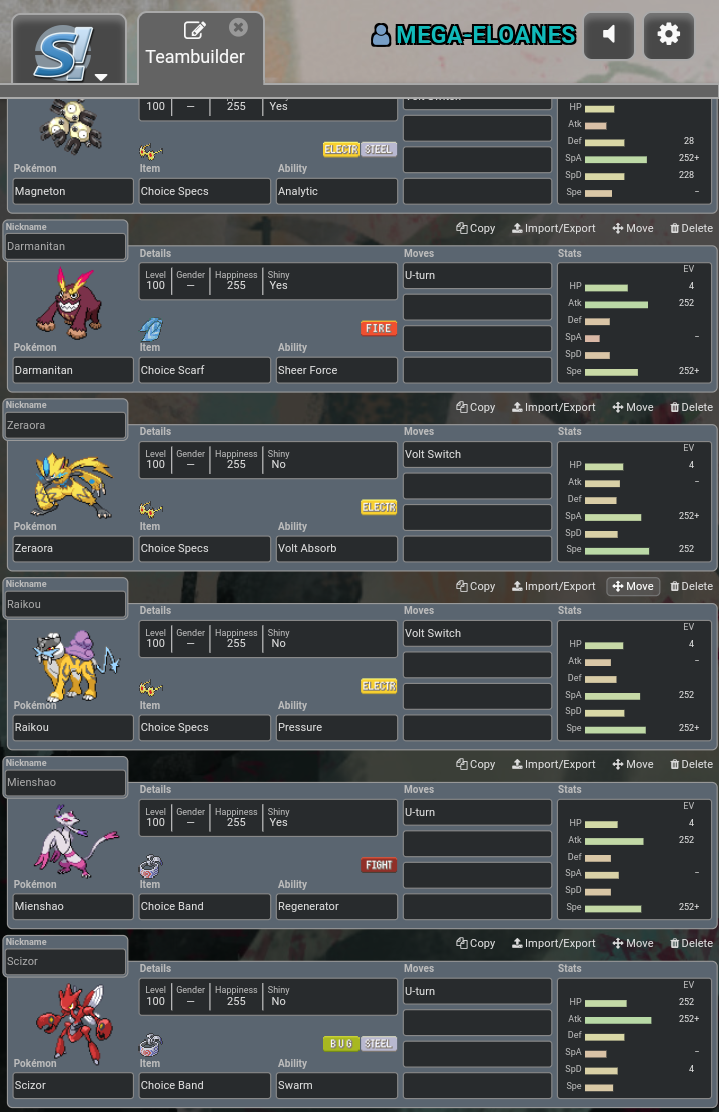The height and width of the screenshot is (1112, 719).
Task: Edit Raikou's Volt Switch move slot
Action: pyautogui.click(x=477, y=633)
